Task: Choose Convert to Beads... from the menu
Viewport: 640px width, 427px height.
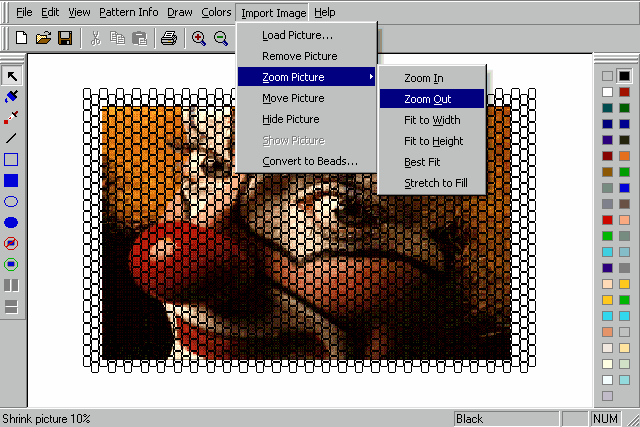Action: click(306, 161)
